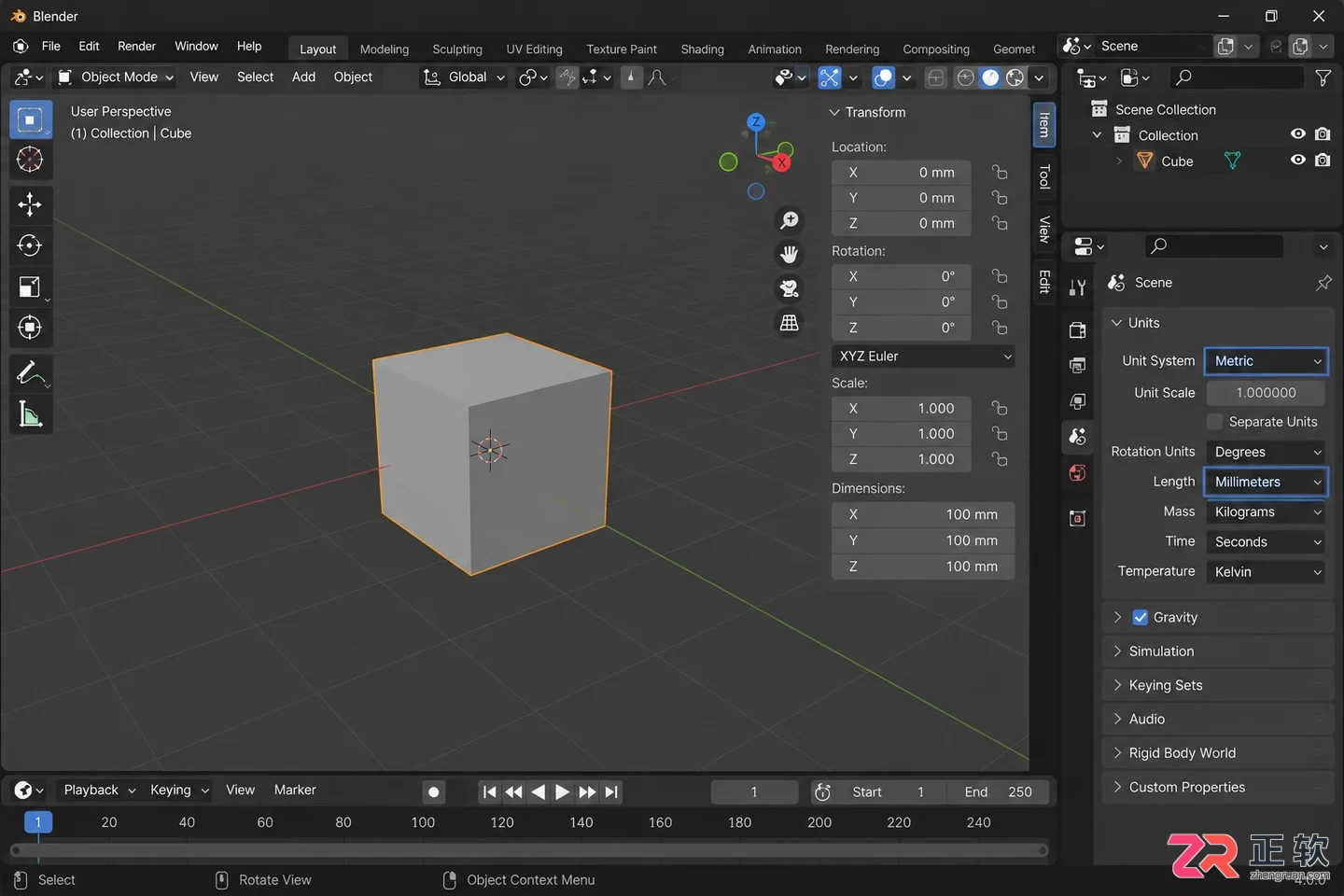Viewport: 1344px width, 896px height.
Task: Disable Collection rendering camera icon
Action: pyautogui.click(x=1323, y=134)
